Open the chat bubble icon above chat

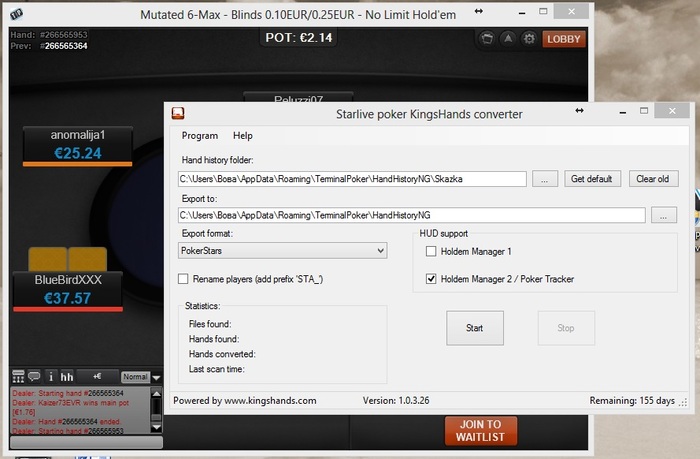pyautogui.click(x=34, y=376)
